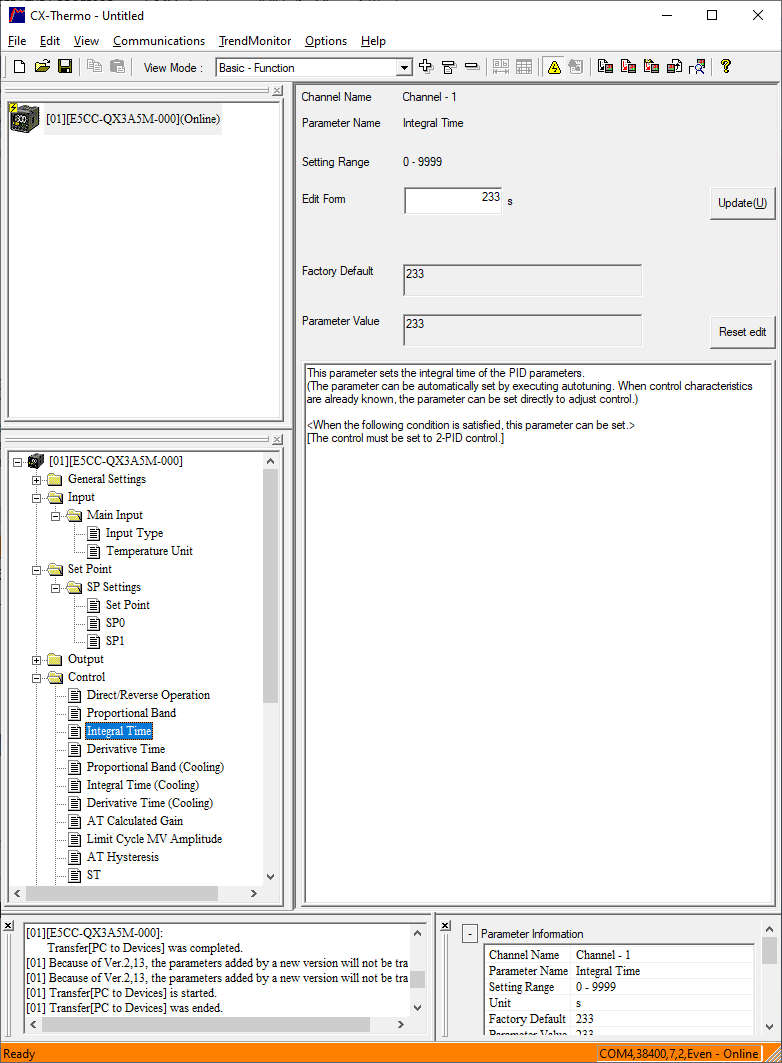Close the Parameter Information panel
This screenshot has width=782, height=1063.
pyautogui.click(x=445, y=925)
